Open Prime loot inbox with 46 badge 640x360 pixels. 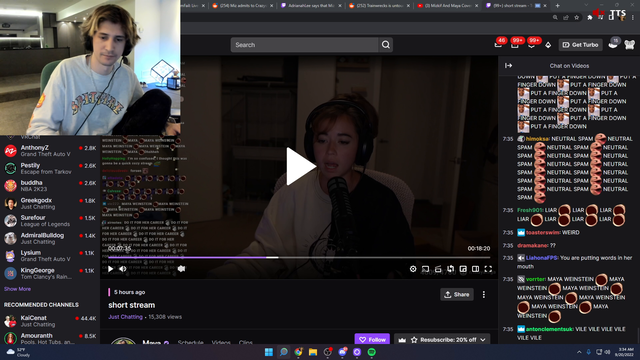pyautogui.click(x=499, y=44)
